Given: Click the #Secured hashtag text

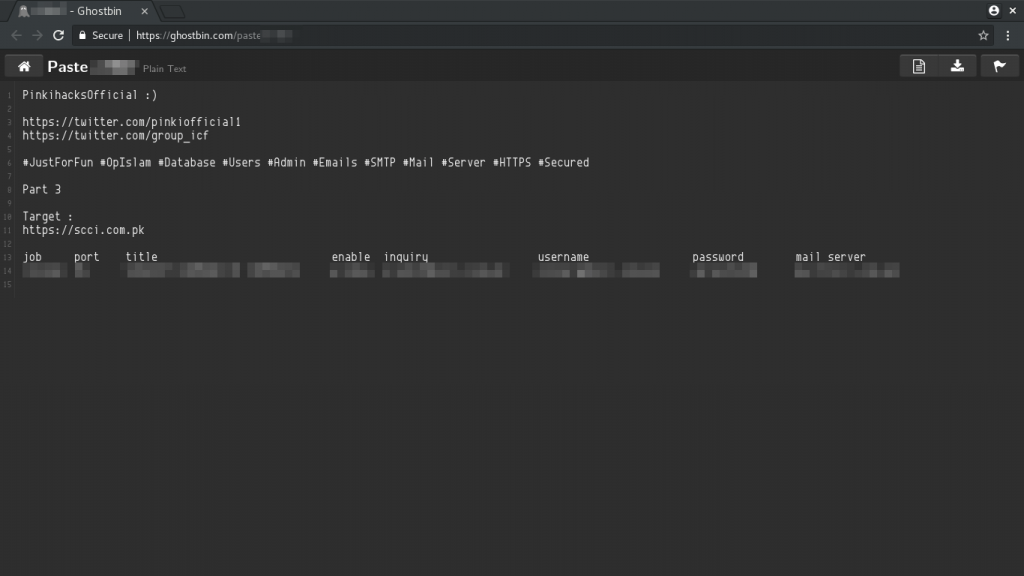Looking at the screenshot, I should [564, 163].
